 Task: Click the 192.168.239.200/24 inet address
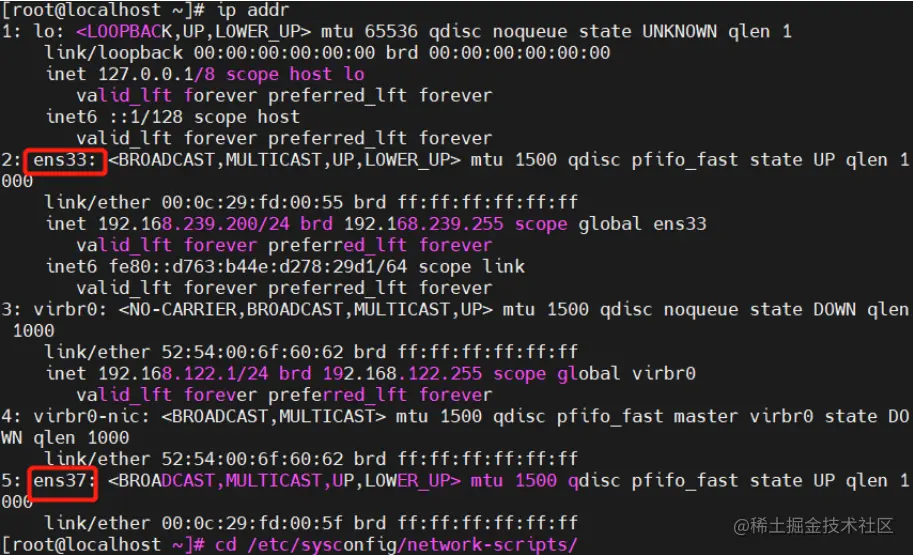(x=193, y=224)
